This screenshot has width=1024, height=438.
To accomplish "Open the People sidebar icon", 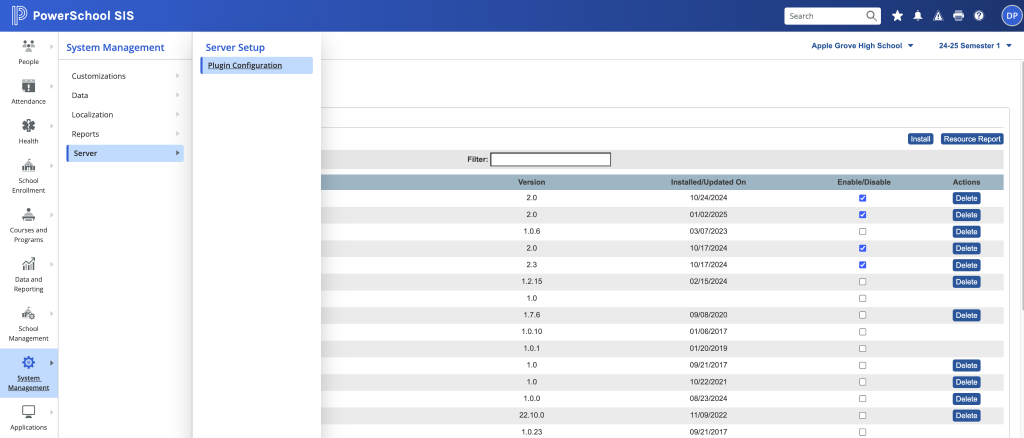I will tap(28, 46).
